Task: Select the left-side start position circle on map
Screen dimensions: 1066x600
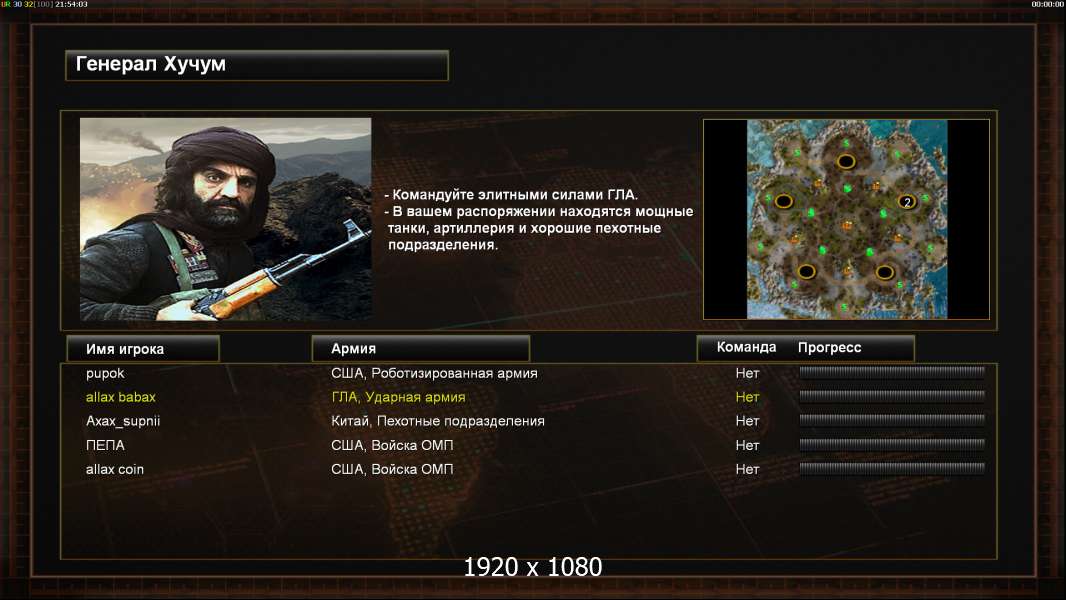Action: click(x=784, y=201)
